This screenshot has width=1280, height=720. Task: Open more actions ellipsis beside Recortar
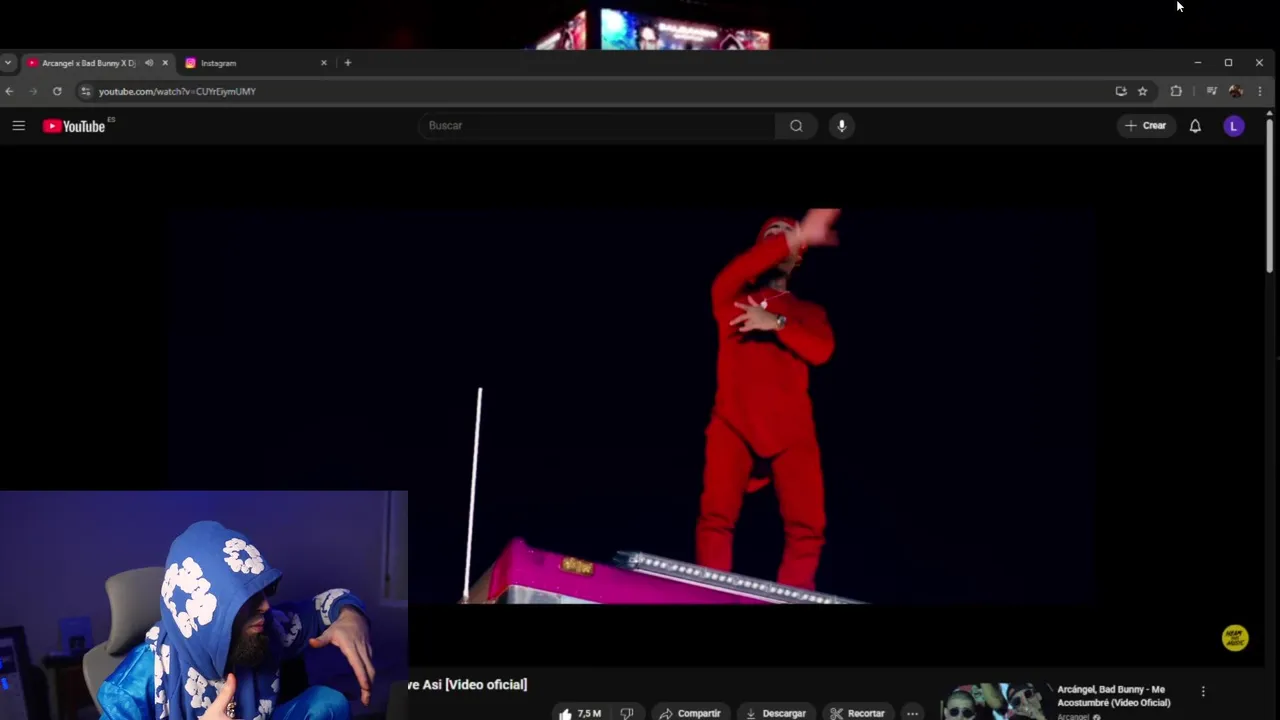click(912, 713)
